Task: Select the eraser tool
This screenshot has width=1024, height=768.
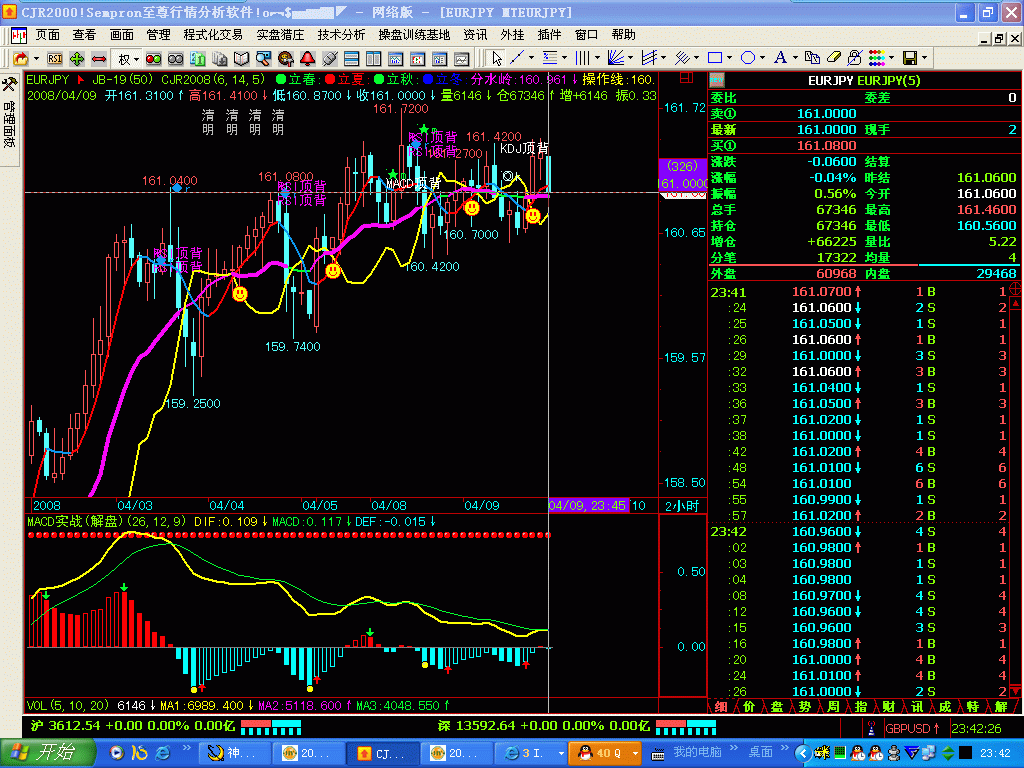Action: [x=833, y=58]
